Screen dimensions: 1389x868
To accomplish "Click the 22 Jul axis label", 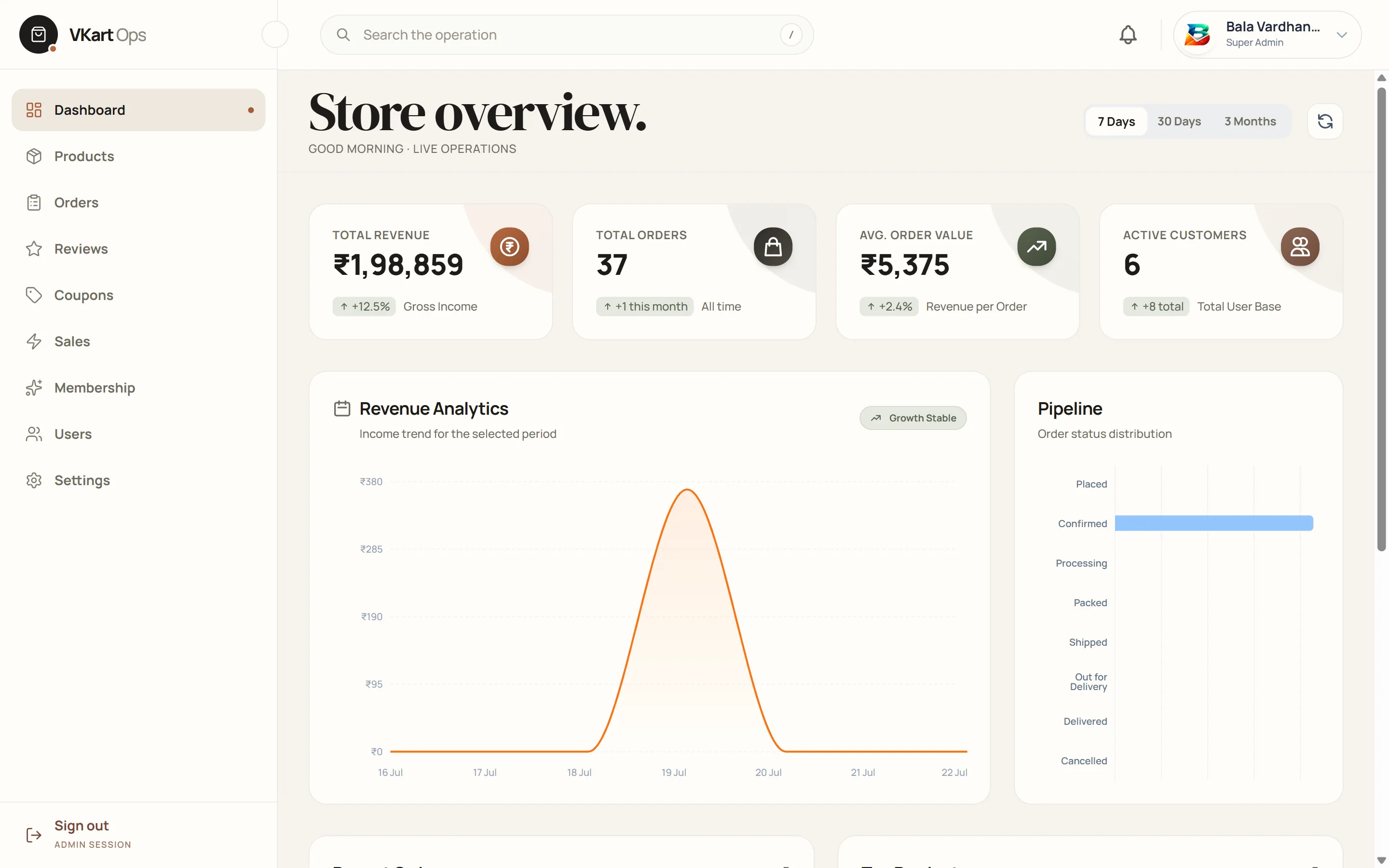I will point(954,773).
